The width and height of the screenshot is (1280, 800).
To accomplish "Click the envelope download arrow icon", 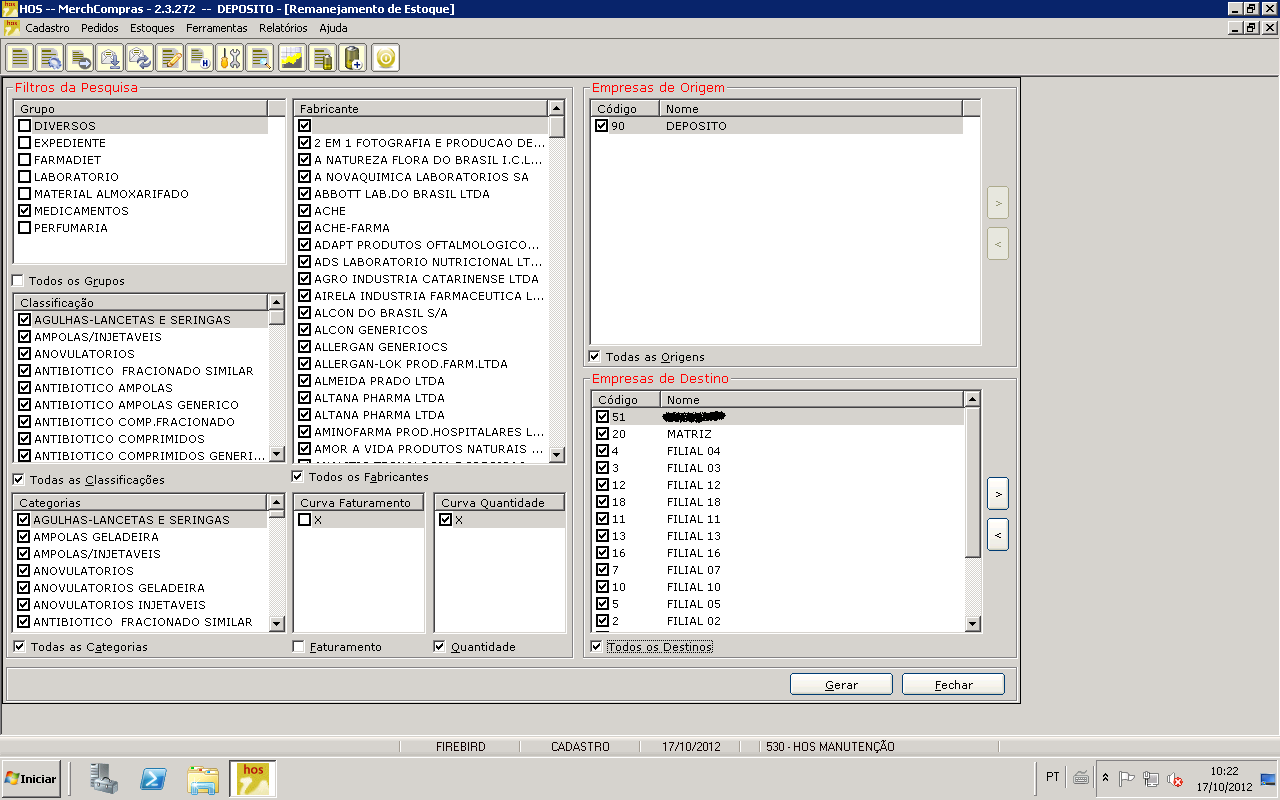I will pos(110,58).
